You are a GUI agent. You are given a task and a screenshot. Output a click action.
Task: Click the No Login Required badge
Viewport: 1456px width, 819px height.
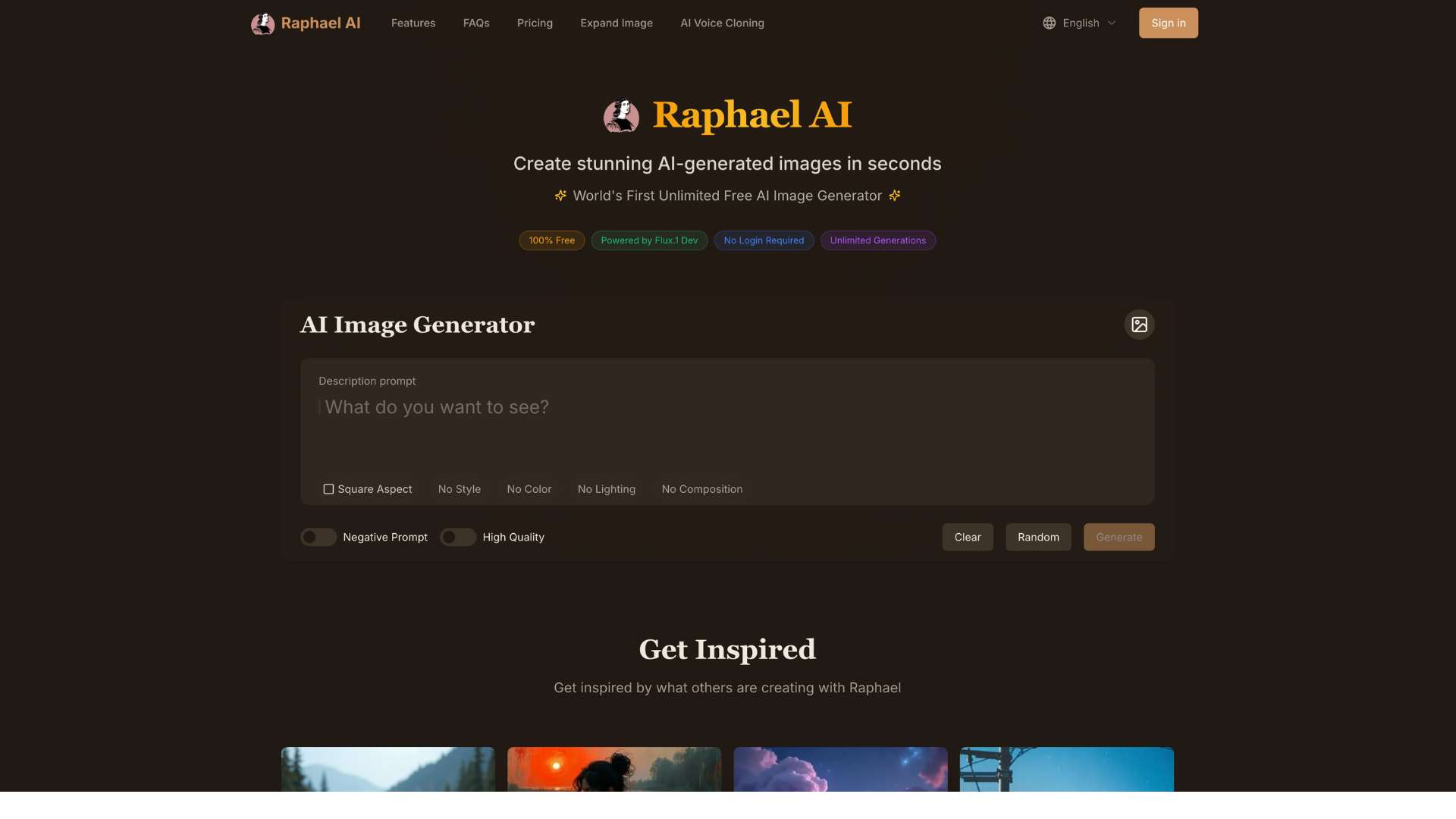[764, 240]
